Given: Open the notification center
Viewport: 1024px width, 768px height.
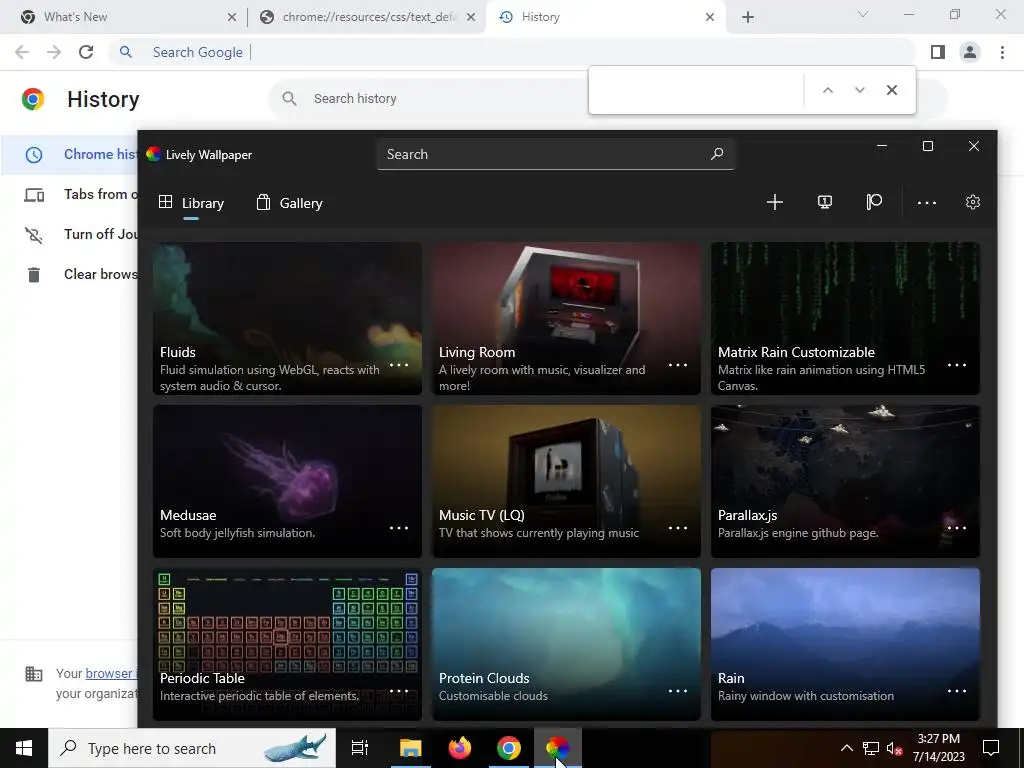Looking at the screenshot, I should (x=991, y=748).
